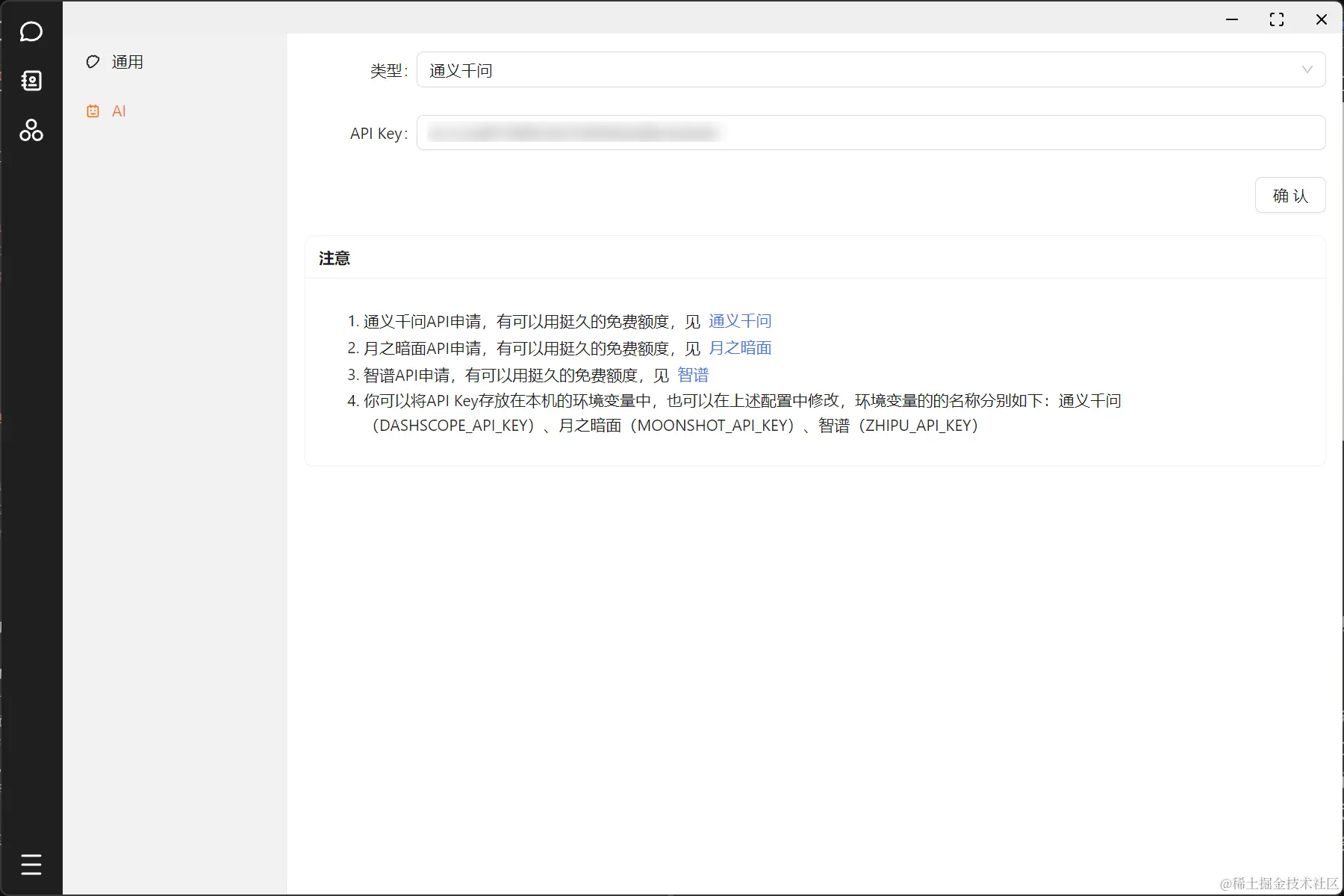Click the 注意 heading text
Image resolution: width=1344 pixels, height=896 pixels.
(x=334, y=258)
